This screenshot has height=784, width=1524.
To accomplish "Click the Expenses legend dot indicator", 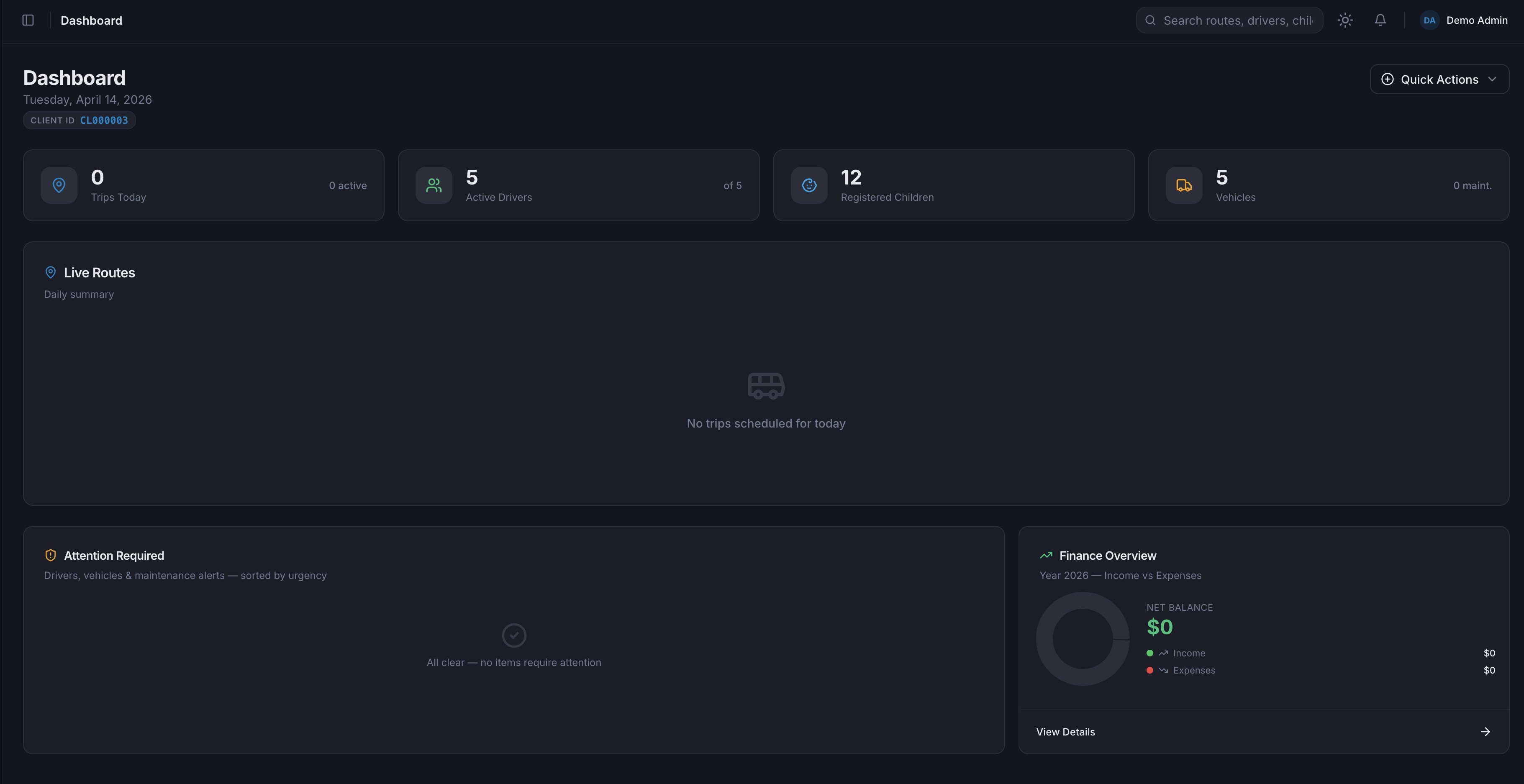I will click(1149, 670).
